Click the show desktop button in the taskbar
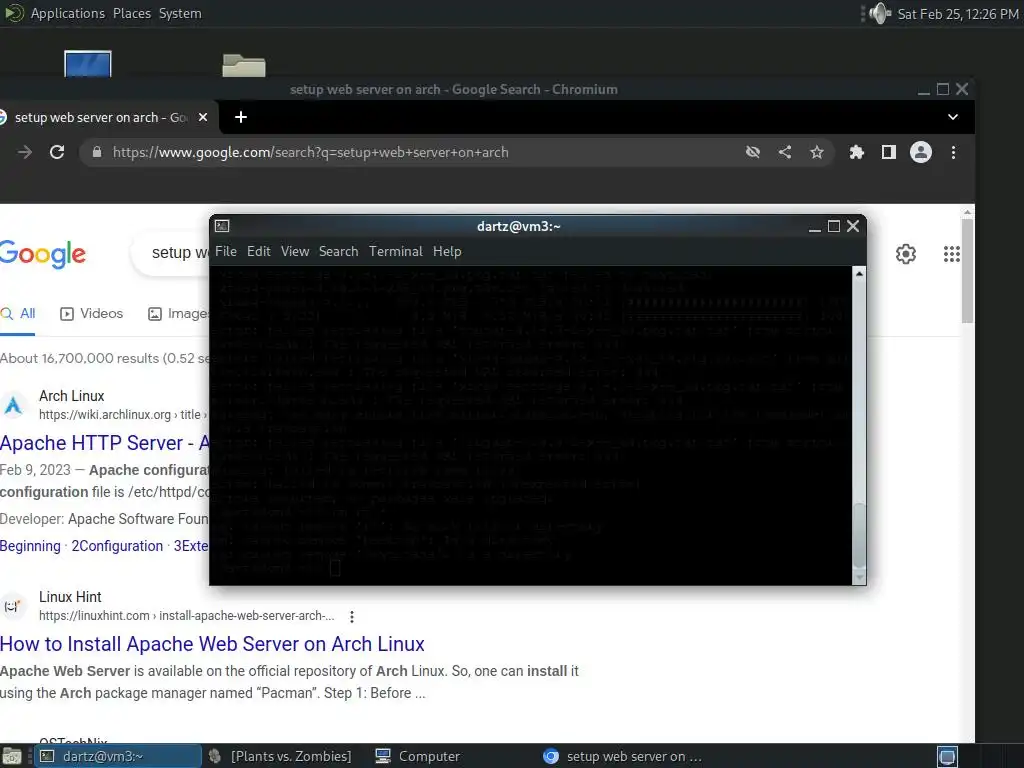The width and height of the screenshot is (1024, 768). click(12, 756)
